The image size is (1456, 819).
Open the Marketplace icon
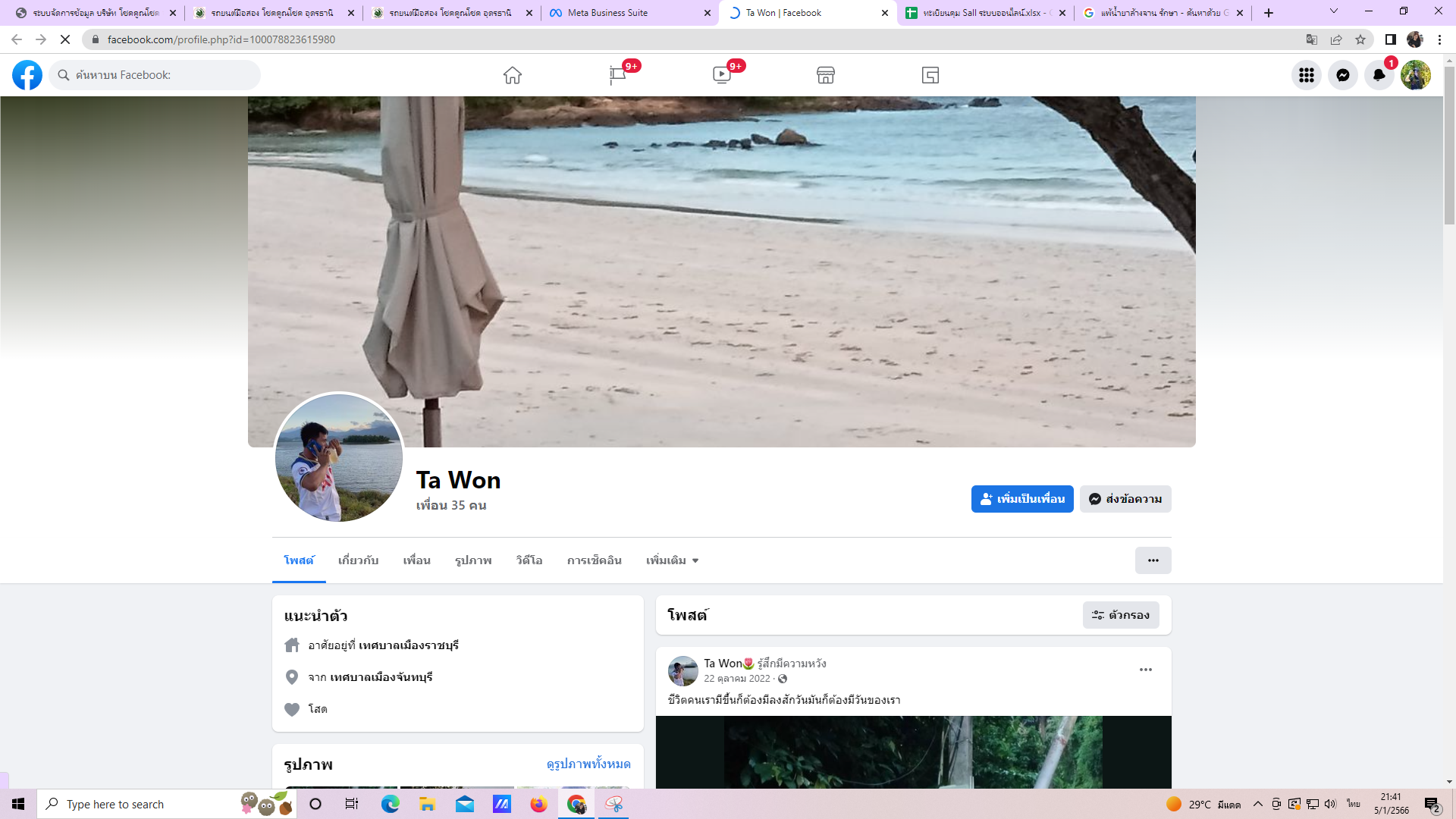click(825, 75)
